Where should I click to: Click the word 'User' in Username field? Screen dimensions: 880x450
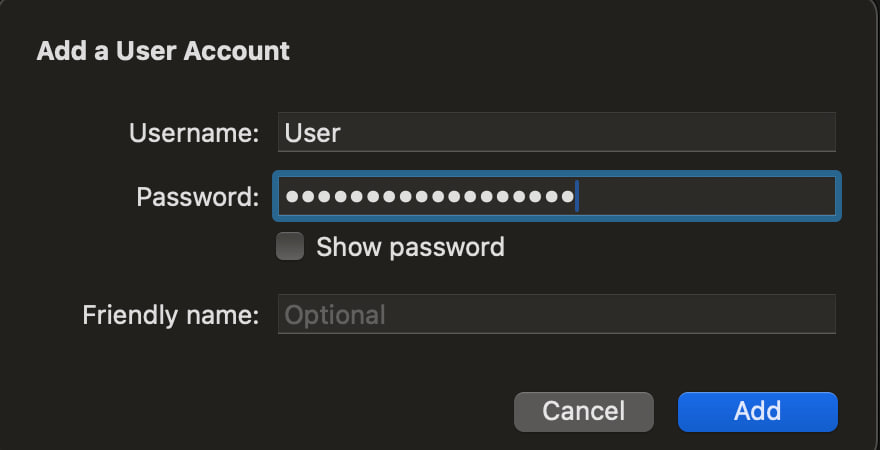coord(312,132)
